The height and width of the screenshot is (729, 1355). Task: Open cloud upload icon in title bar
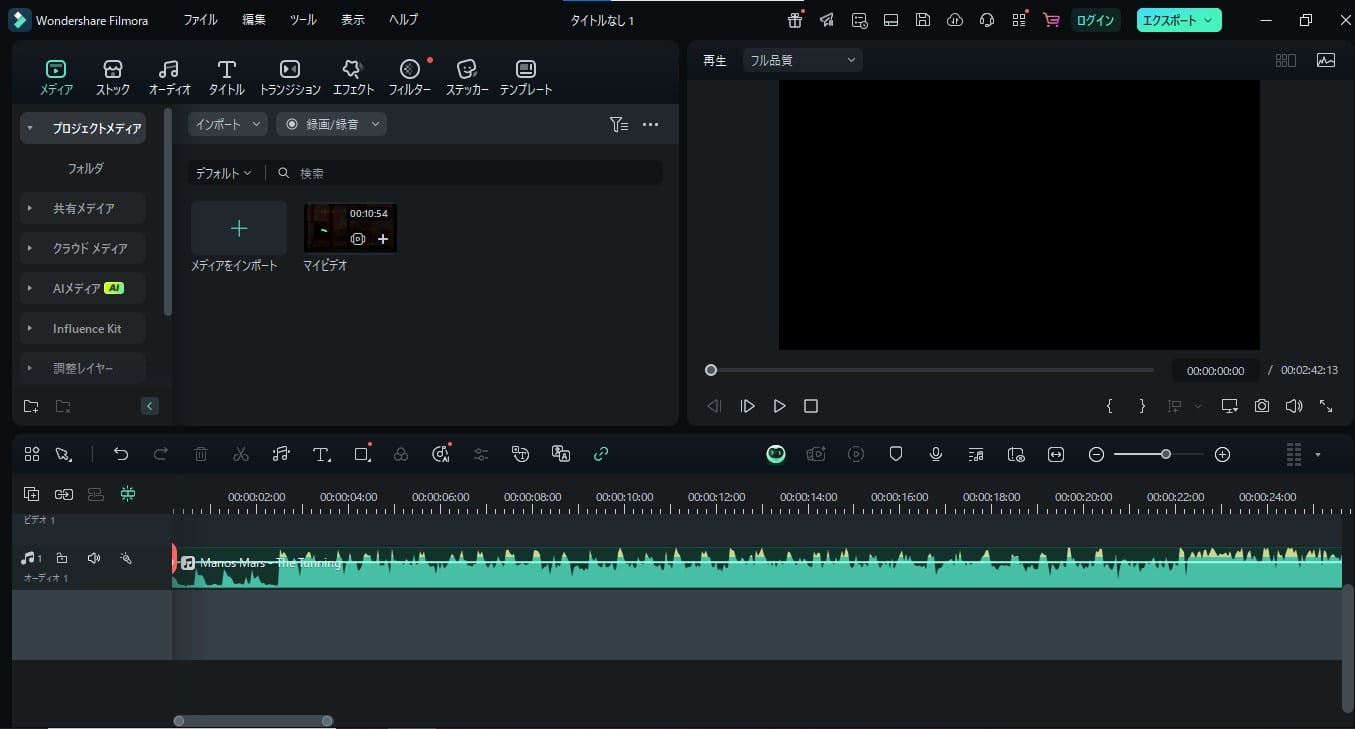click(955, 20)
